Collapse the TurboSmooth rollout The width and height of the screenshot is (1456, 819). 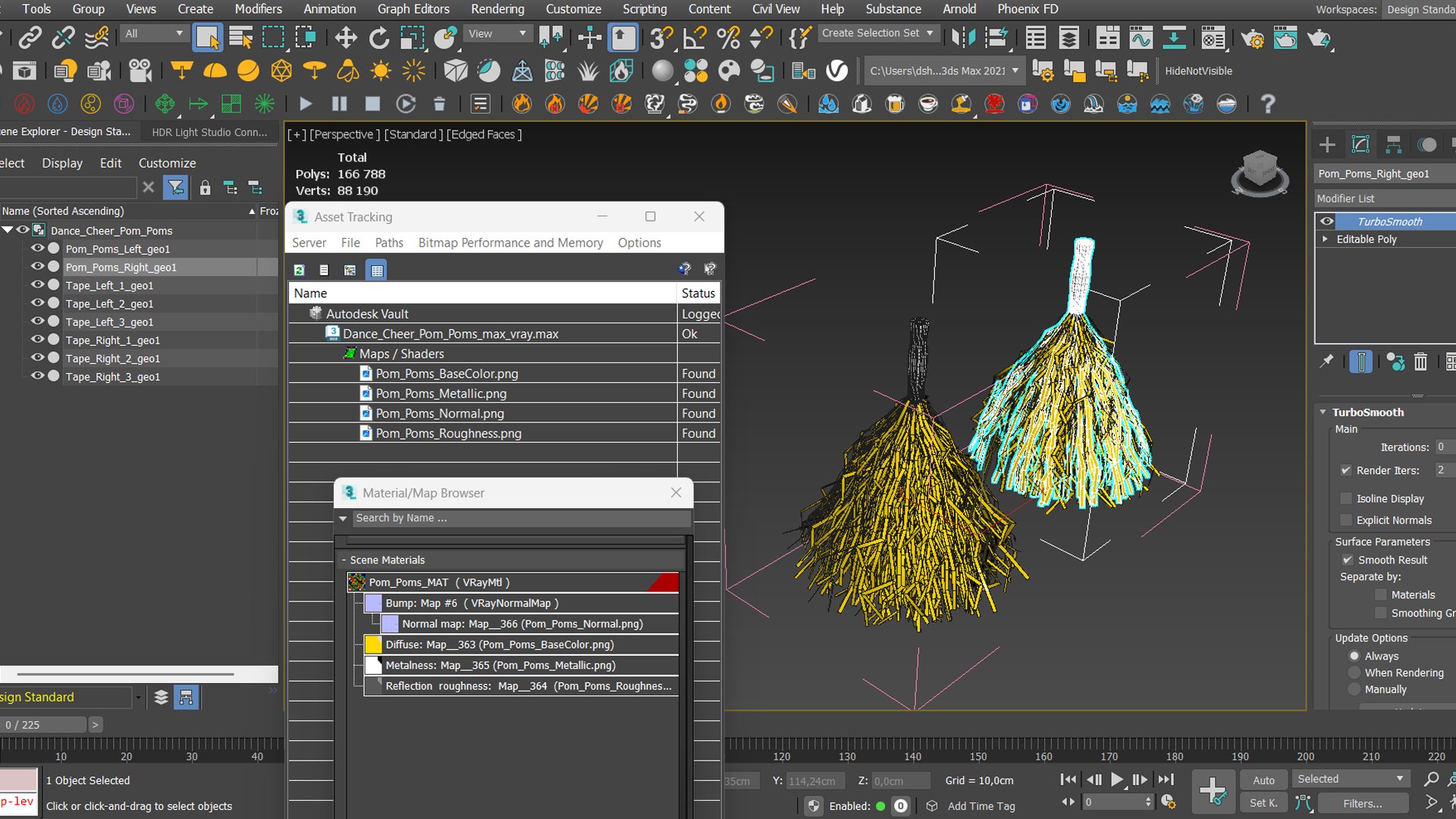(1323, 413)
